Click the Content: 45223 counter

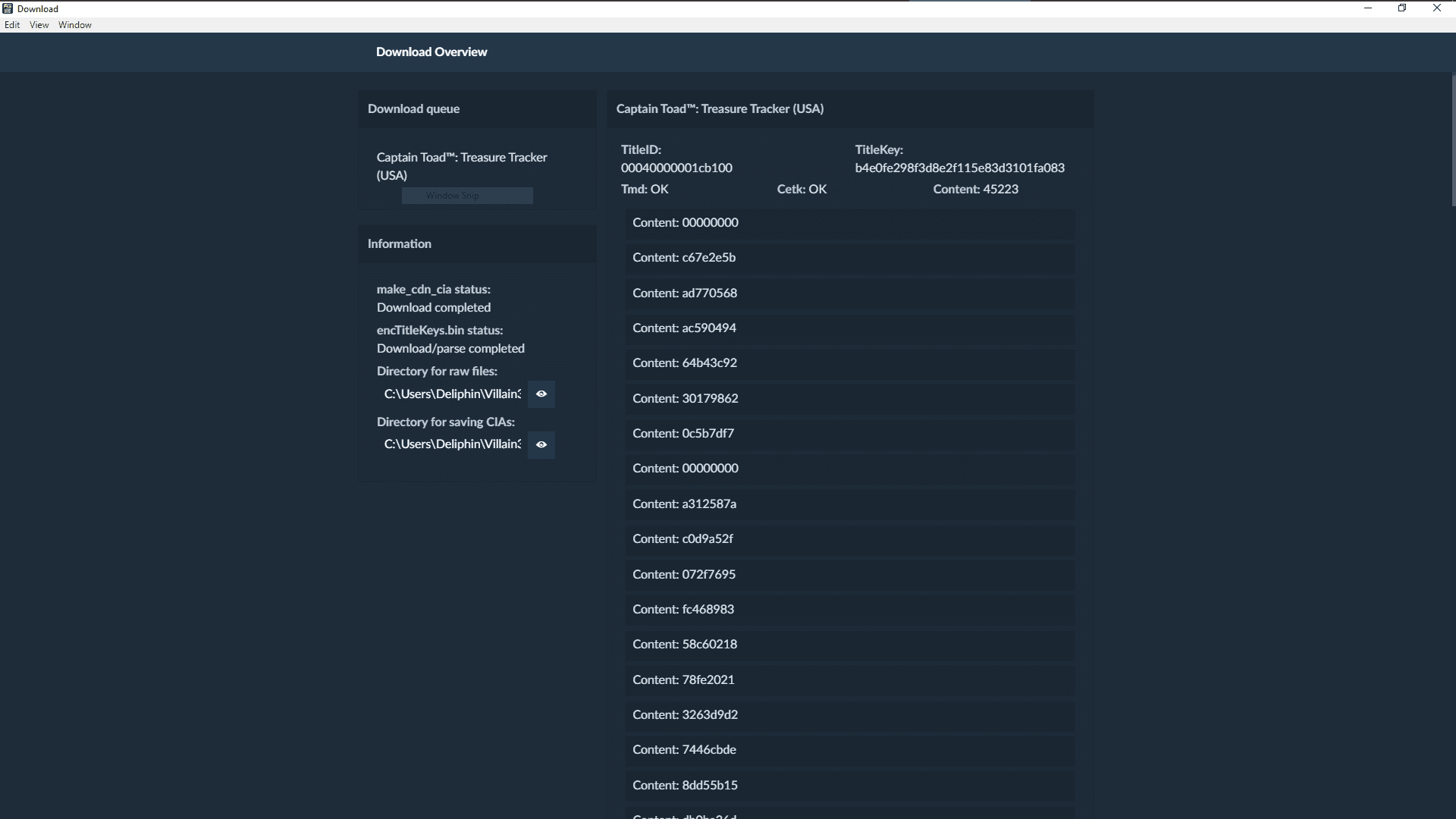tap(975, 190)
